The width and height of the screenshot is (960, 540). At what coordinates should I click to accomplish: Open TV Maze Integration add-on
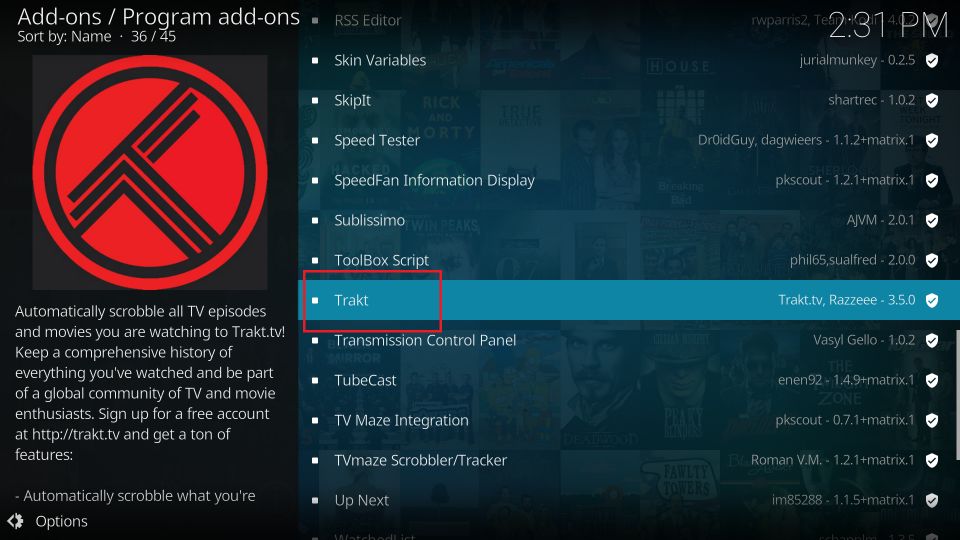(x=629, y=420)
